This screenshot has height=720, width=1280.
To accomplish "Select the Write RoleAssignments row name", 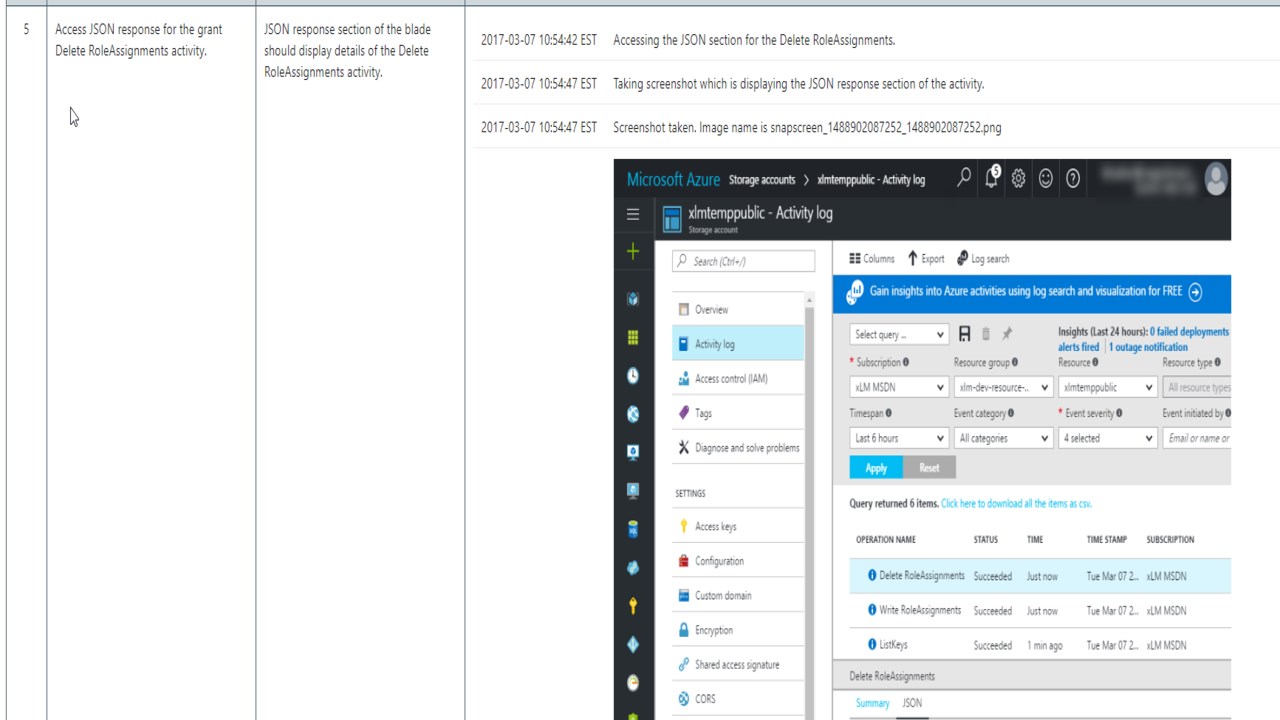I will (920, 610).
